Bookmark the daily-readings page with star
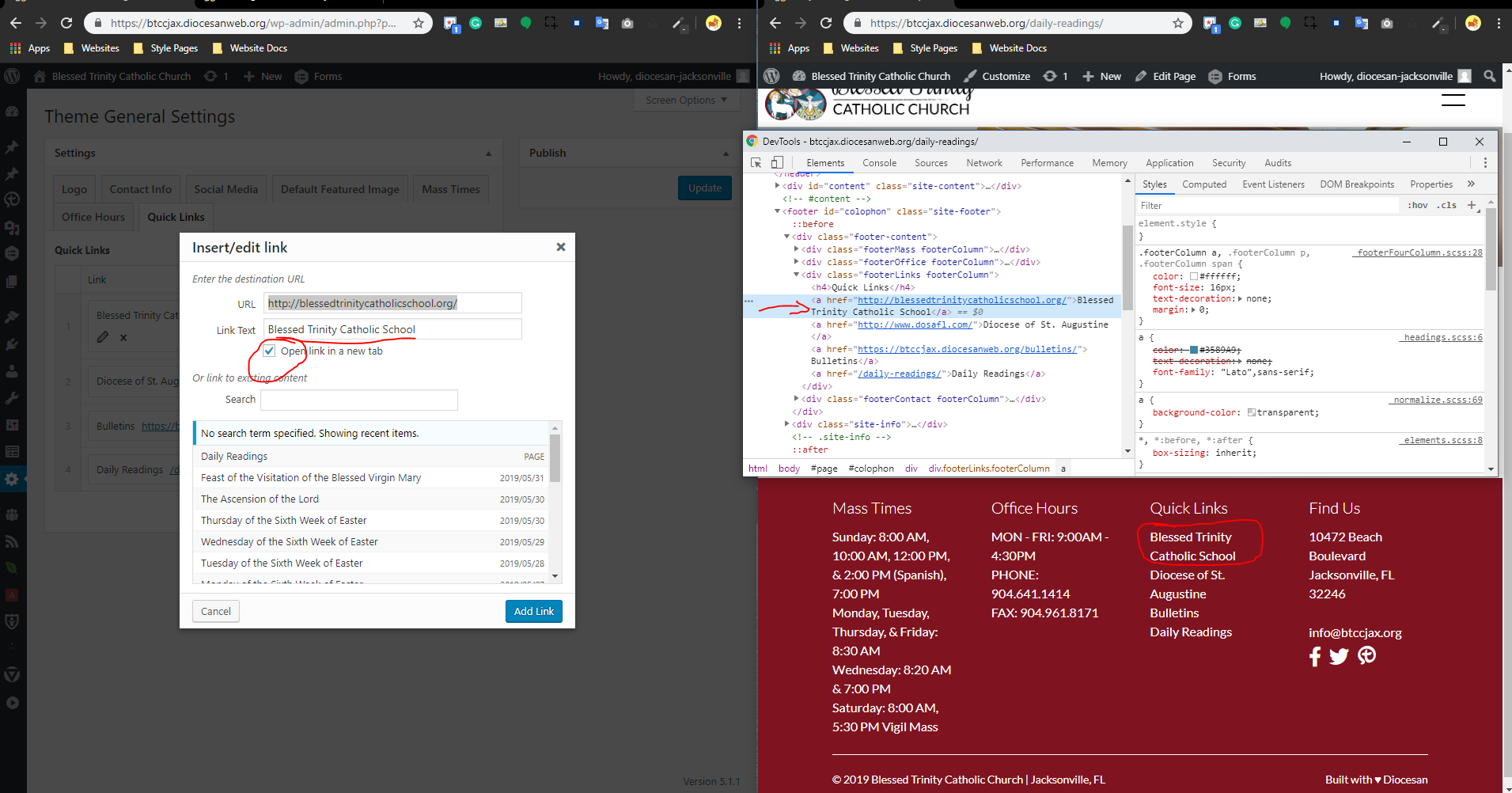This screenshot has height=793, width=1512. (x=1177, y=23)
